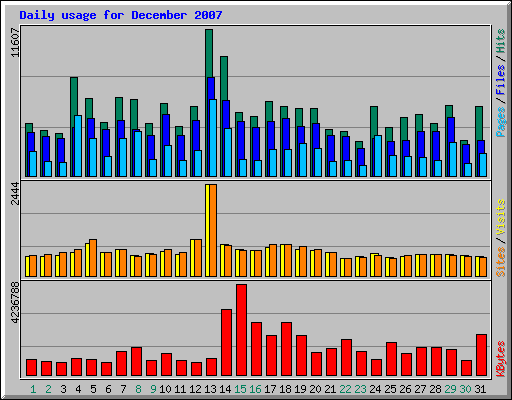The image size is (512, 400).
Task: Click the red KBytes bar for day 22
Action: [x=346, y=358]
